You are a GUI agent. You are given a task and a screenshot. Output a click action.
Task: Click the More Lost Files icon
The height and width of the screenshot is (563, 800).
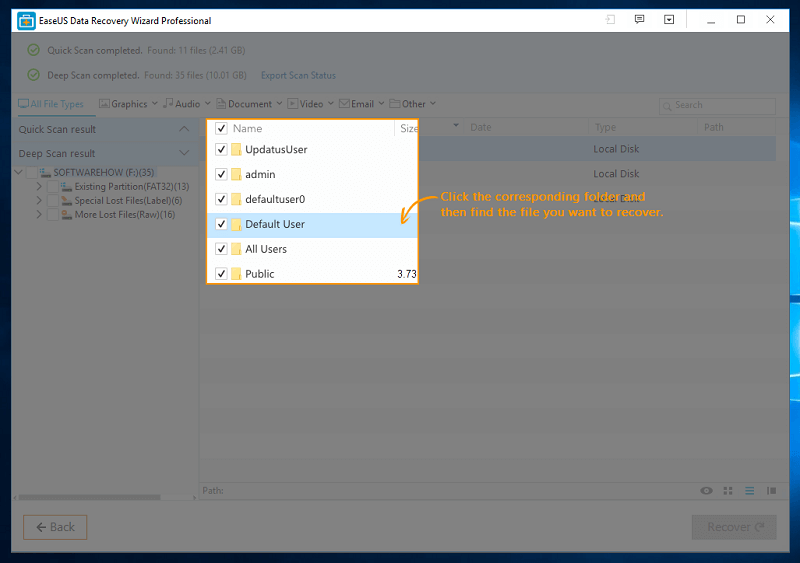pos(66,215)
